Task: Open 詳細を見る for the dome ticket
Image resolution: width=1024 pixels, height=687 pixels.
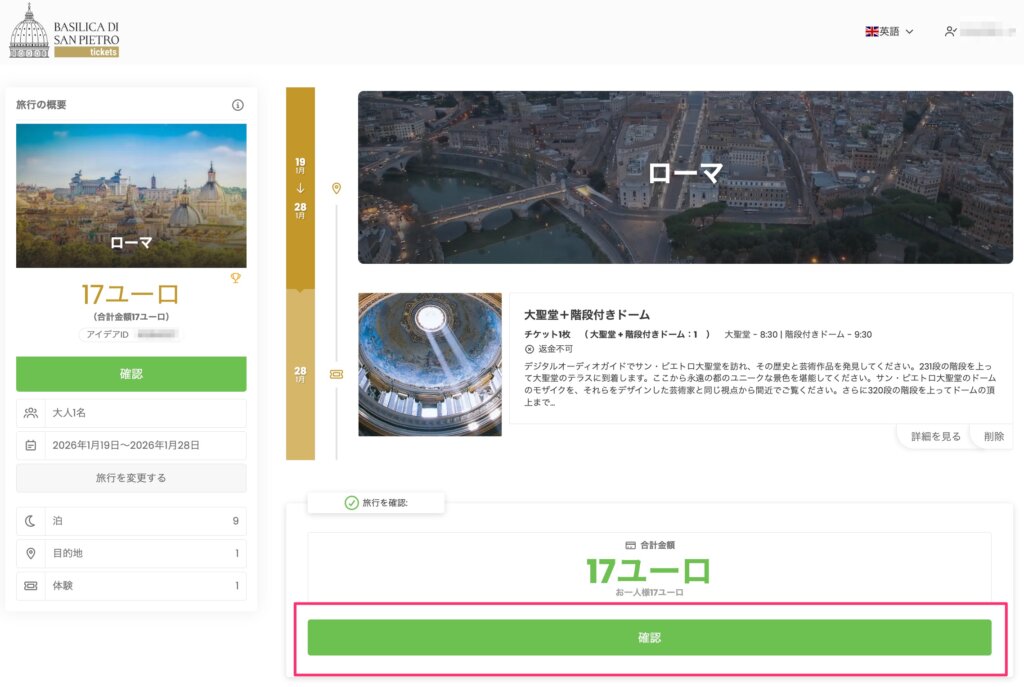Action: pyautogui.click(x=935, y=437)
